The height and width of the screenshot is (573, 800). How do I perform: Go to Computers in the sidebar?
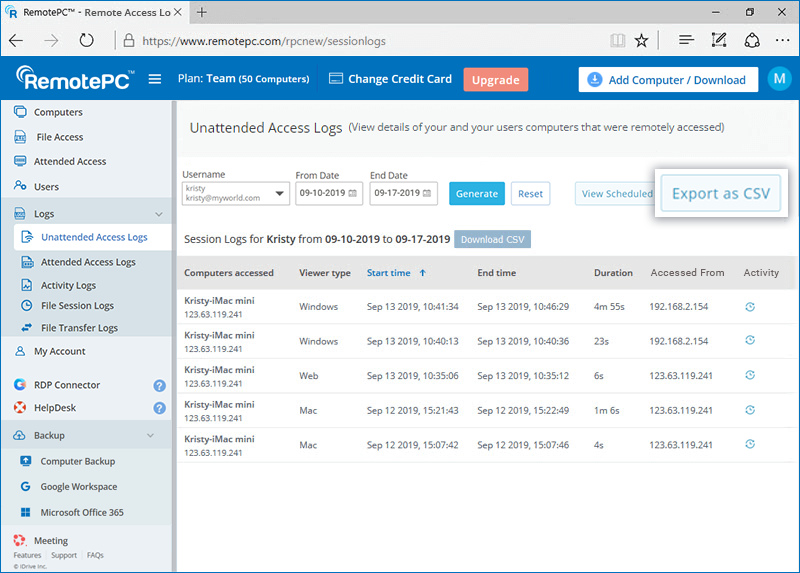58,112
